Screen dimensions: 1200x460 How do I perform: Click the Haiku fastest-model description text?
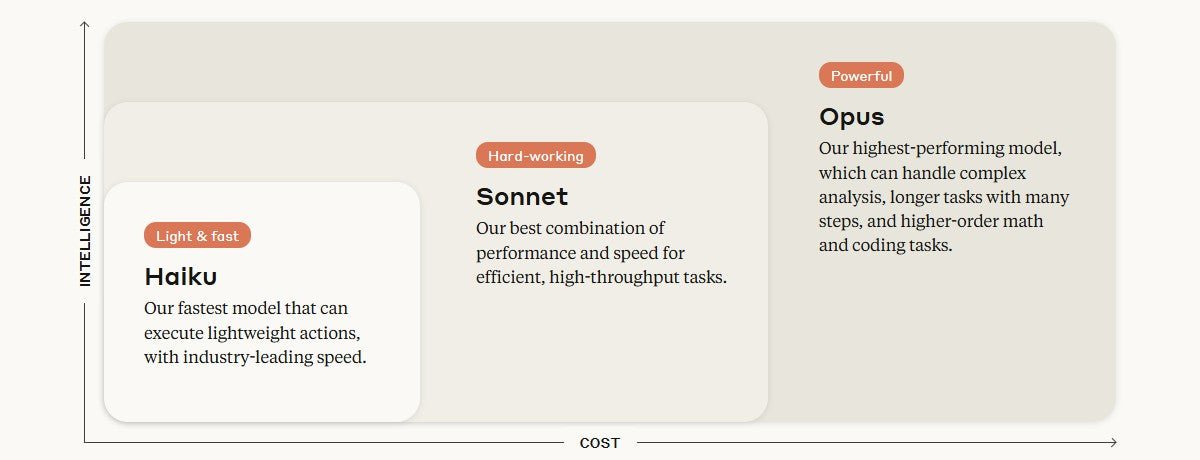click(255, 332)
